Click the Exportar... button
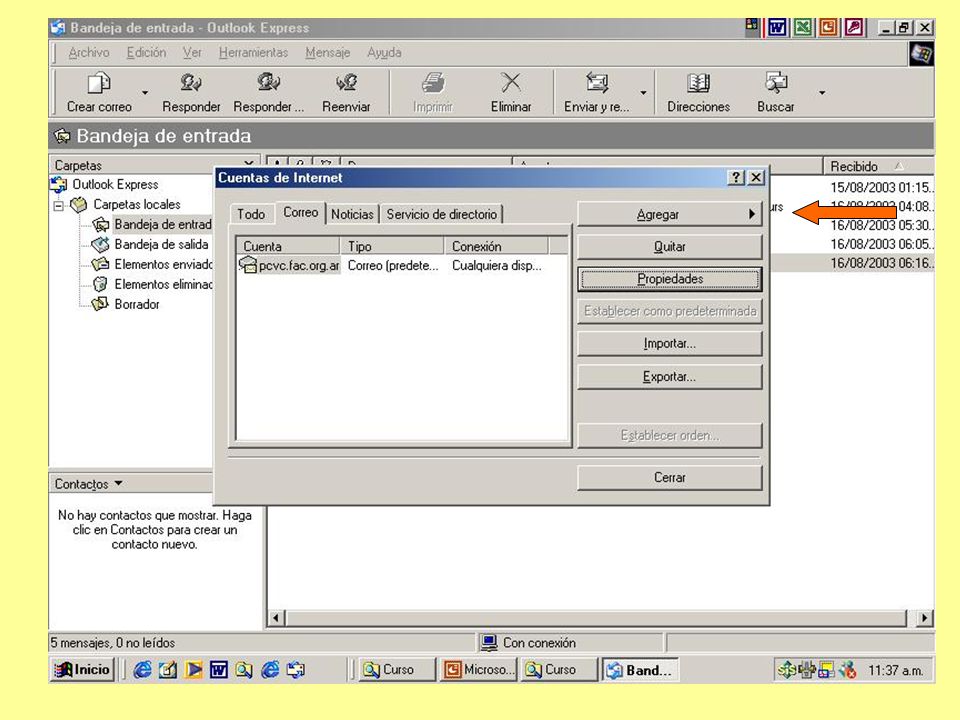Image resolution: width=960 pixels, height=720 pixels. click(670, 377)
